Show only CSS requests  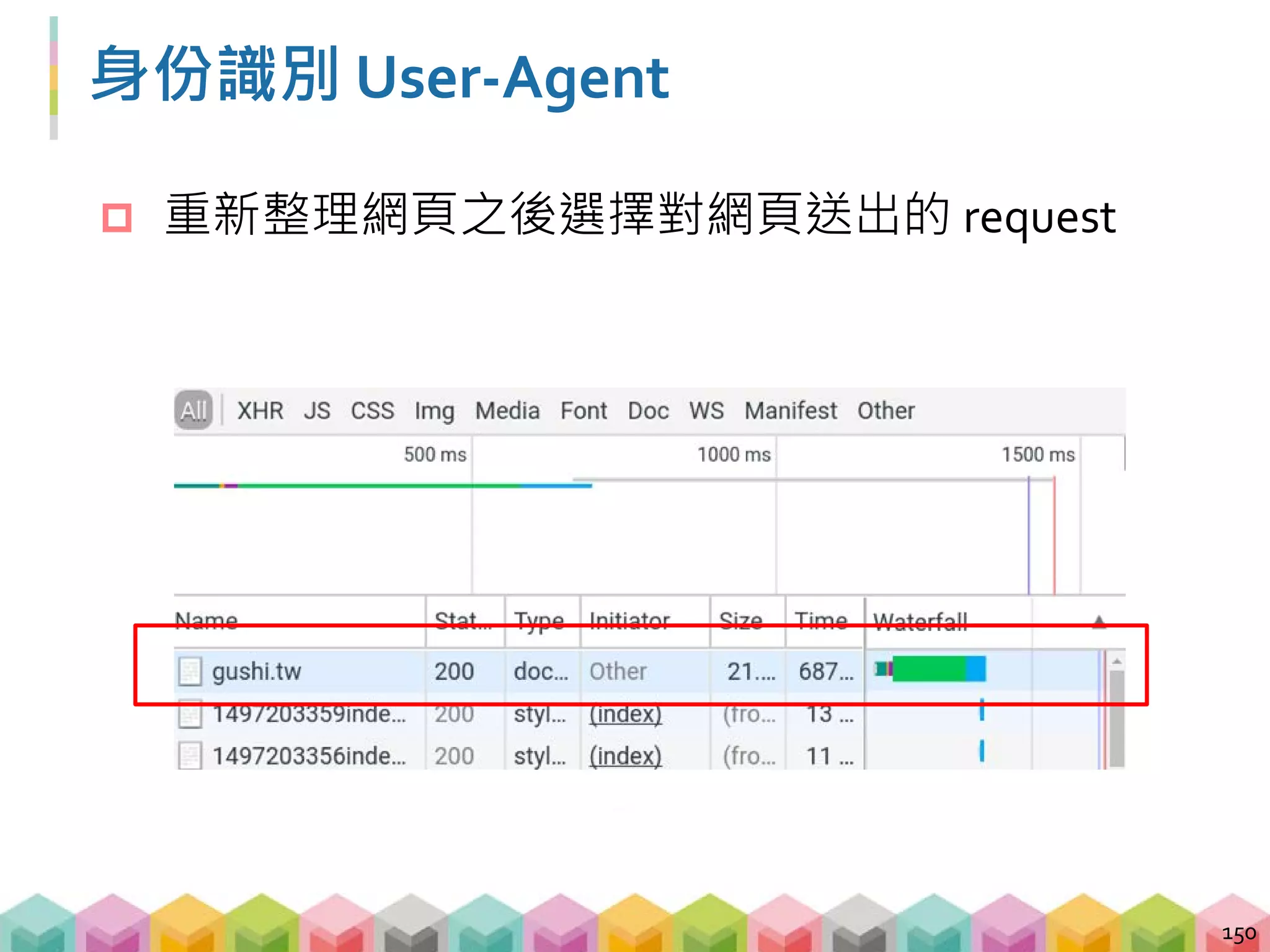click(x=372, y=410)
